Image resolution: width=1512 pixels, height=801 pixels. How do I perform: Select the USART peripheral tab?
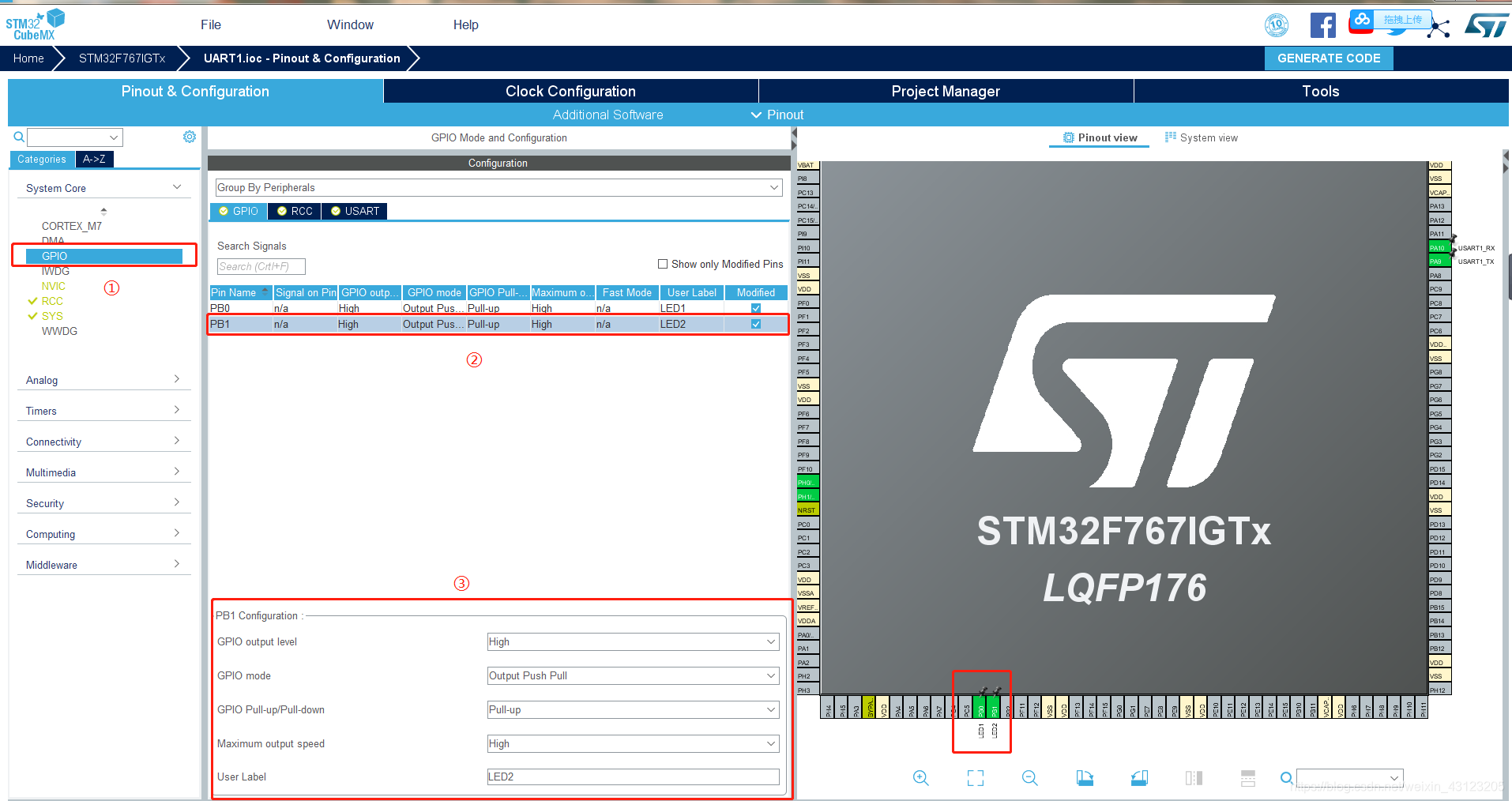355,211
